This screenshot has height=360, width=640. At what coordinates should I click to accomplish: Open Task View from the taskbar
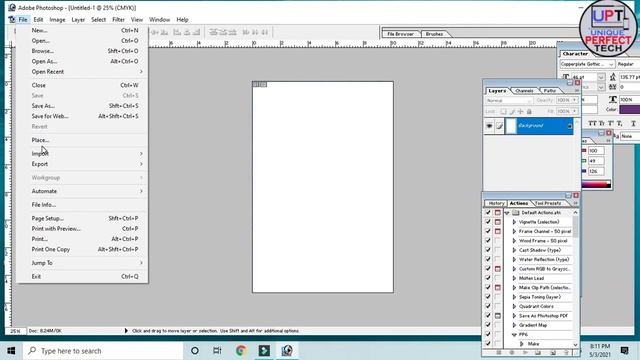(x=217, y=351)
